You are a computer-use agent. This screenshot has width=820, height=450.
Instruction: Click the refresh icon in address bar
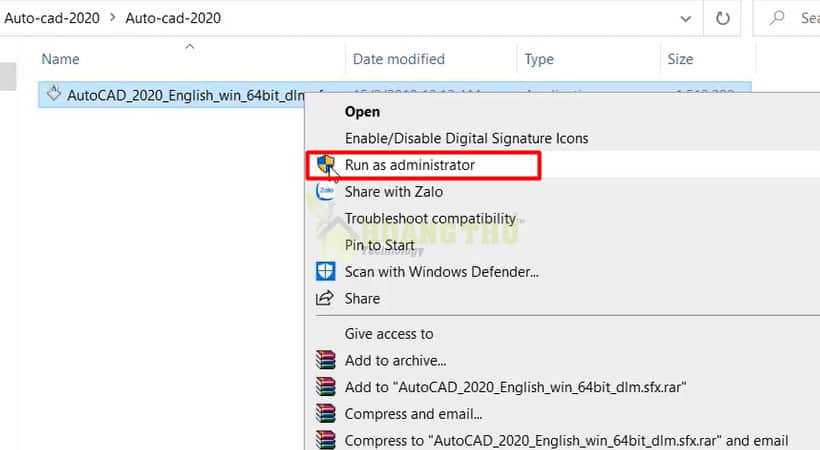(722, 18)
